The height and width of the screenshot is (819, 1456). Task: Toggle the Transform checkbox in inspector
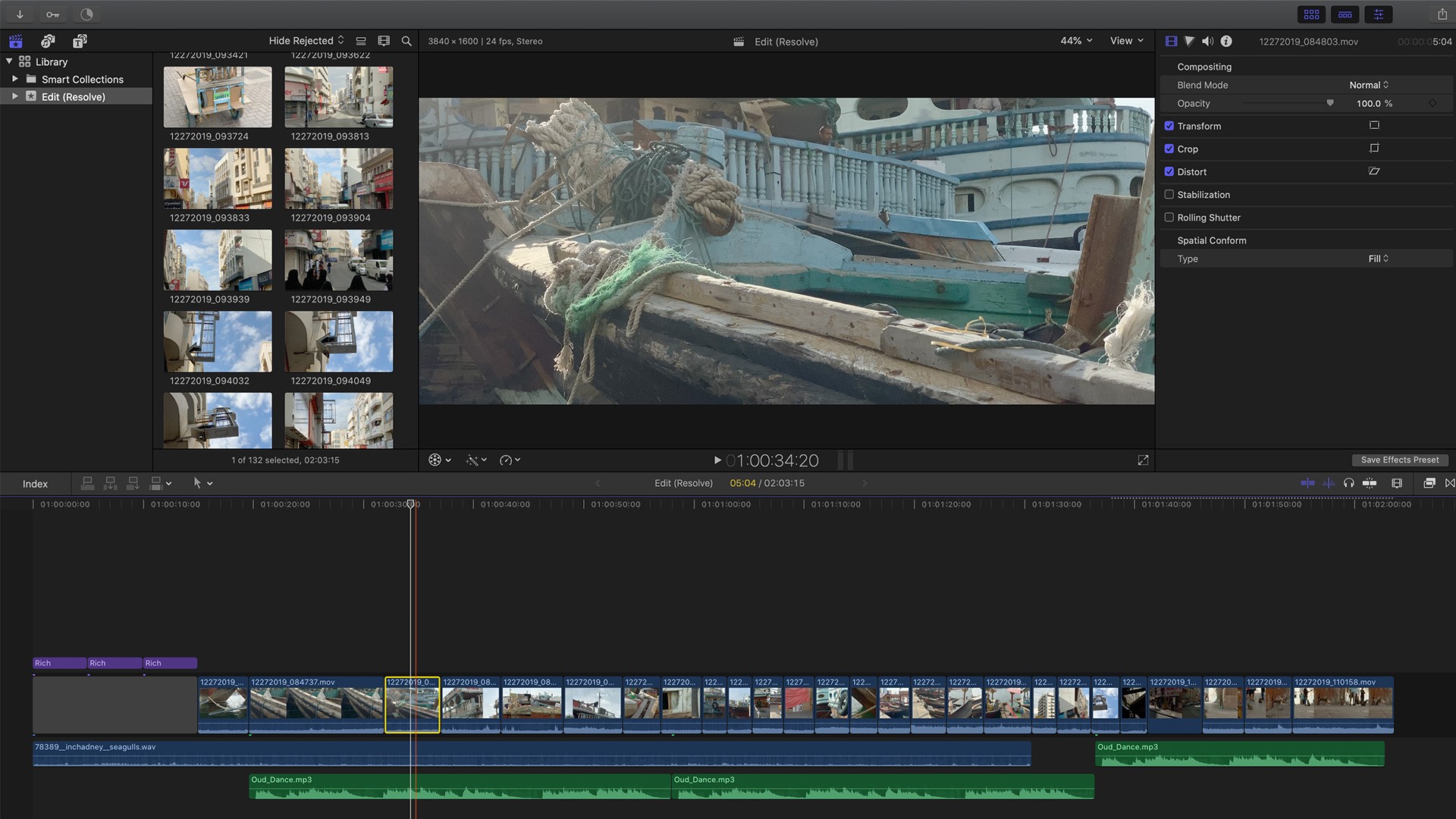1169,126
